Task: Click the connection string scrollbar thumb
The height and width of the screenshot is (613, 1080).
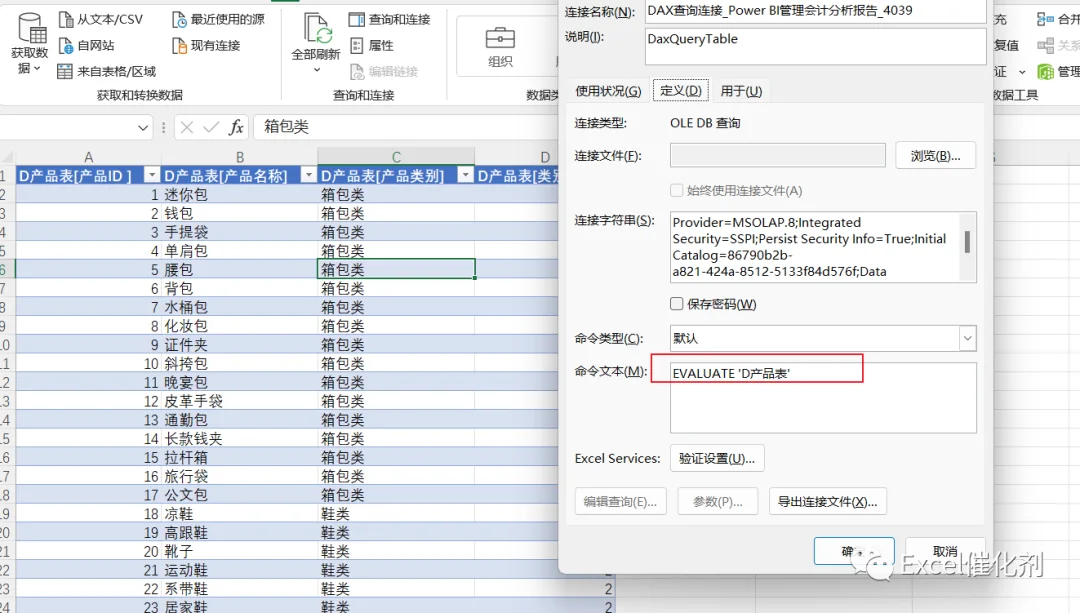Action: 968,242
